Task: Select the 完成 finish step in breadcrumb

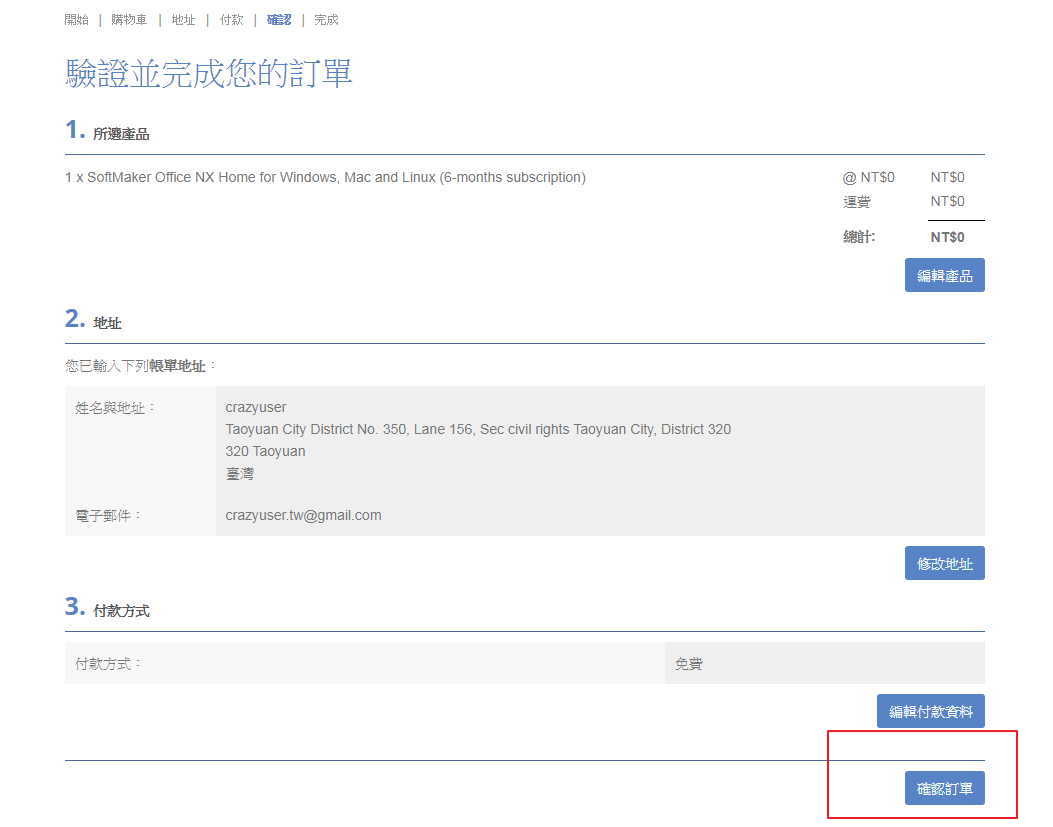Action: 326,19
